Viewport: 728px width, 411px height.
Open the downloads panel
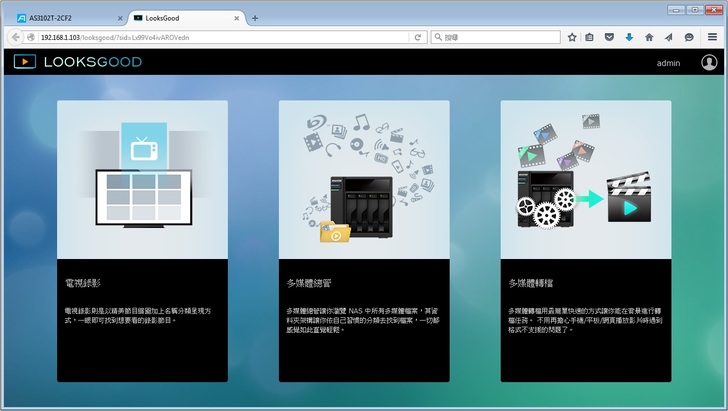coord(629,37)
